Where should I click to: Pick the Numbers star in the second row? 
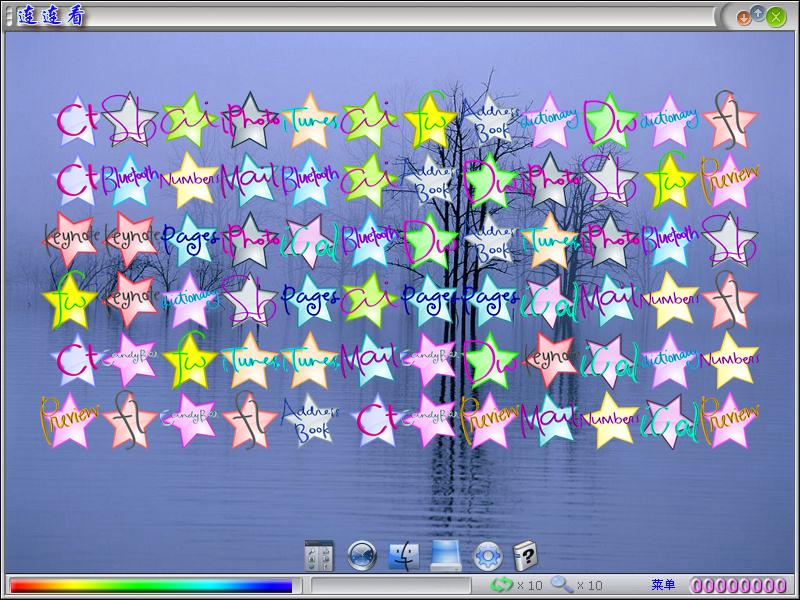click(190, 180)
